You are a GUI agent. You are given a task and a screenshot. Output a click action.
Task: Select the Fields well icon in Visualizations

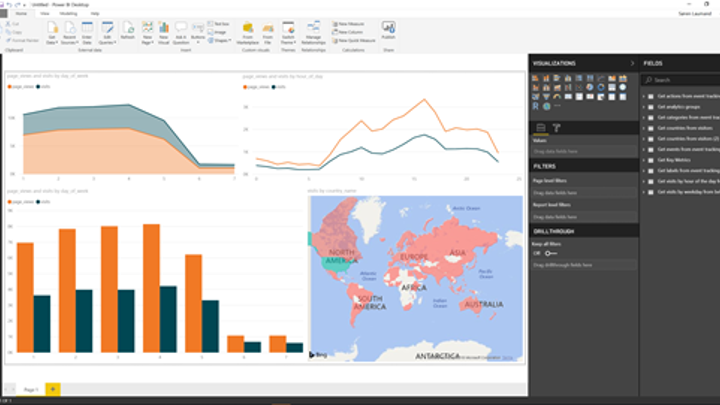click(540, 127)
